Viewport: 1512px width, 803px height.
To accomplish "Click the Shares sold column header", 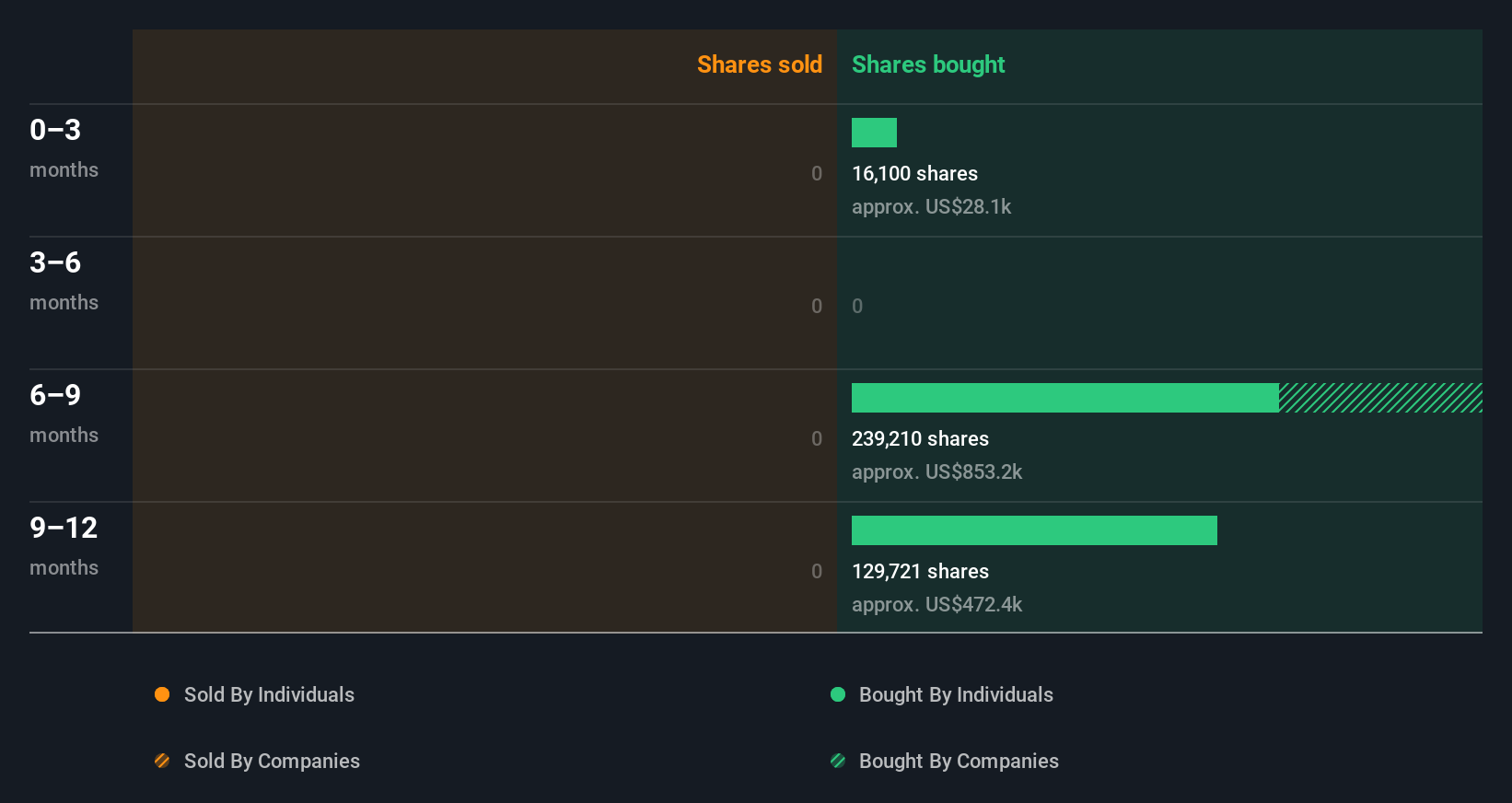I will click(x=760, y=64).
